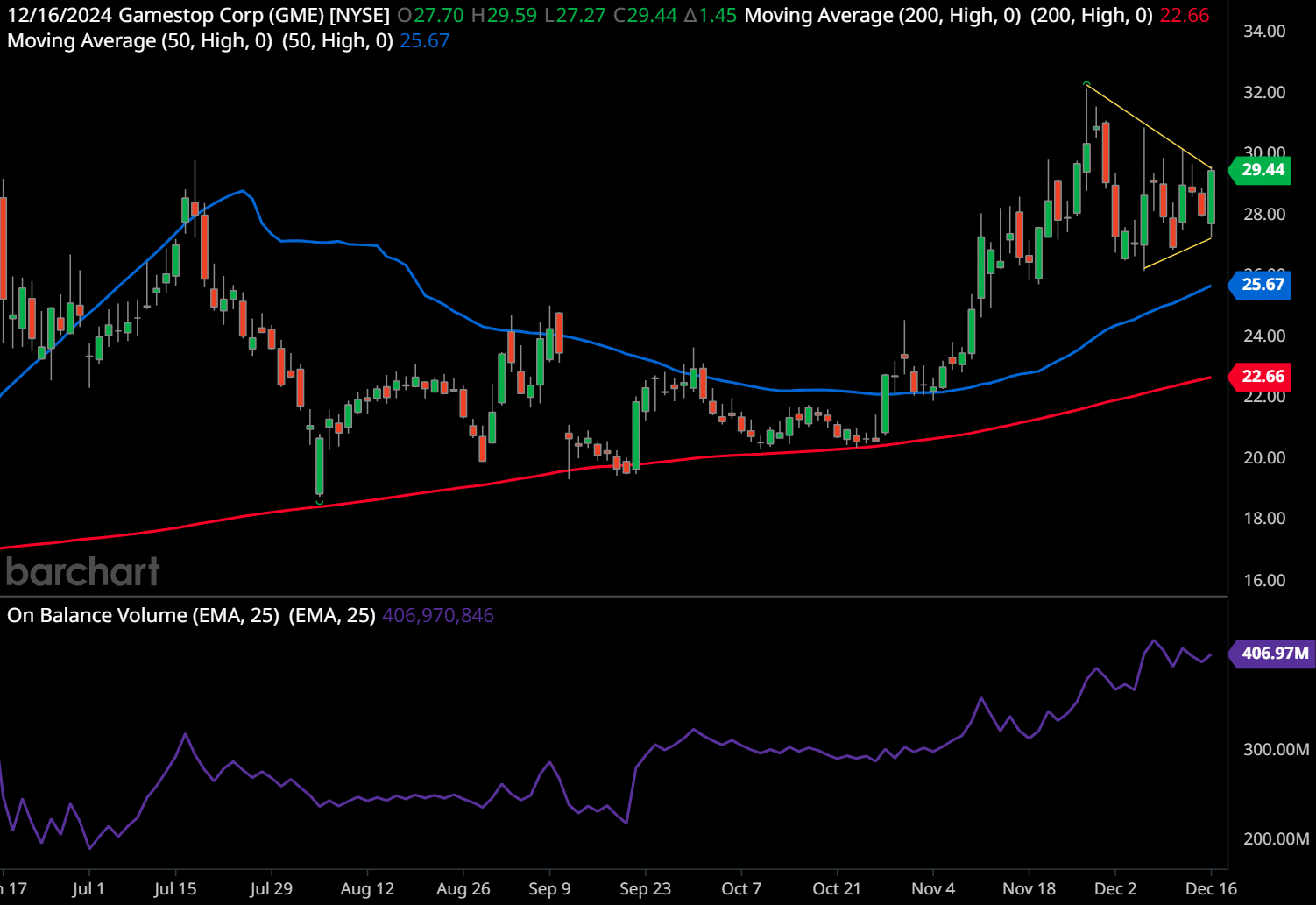
Task: Select the close value 29.44 in header
Action: click(x=652, y=15)
